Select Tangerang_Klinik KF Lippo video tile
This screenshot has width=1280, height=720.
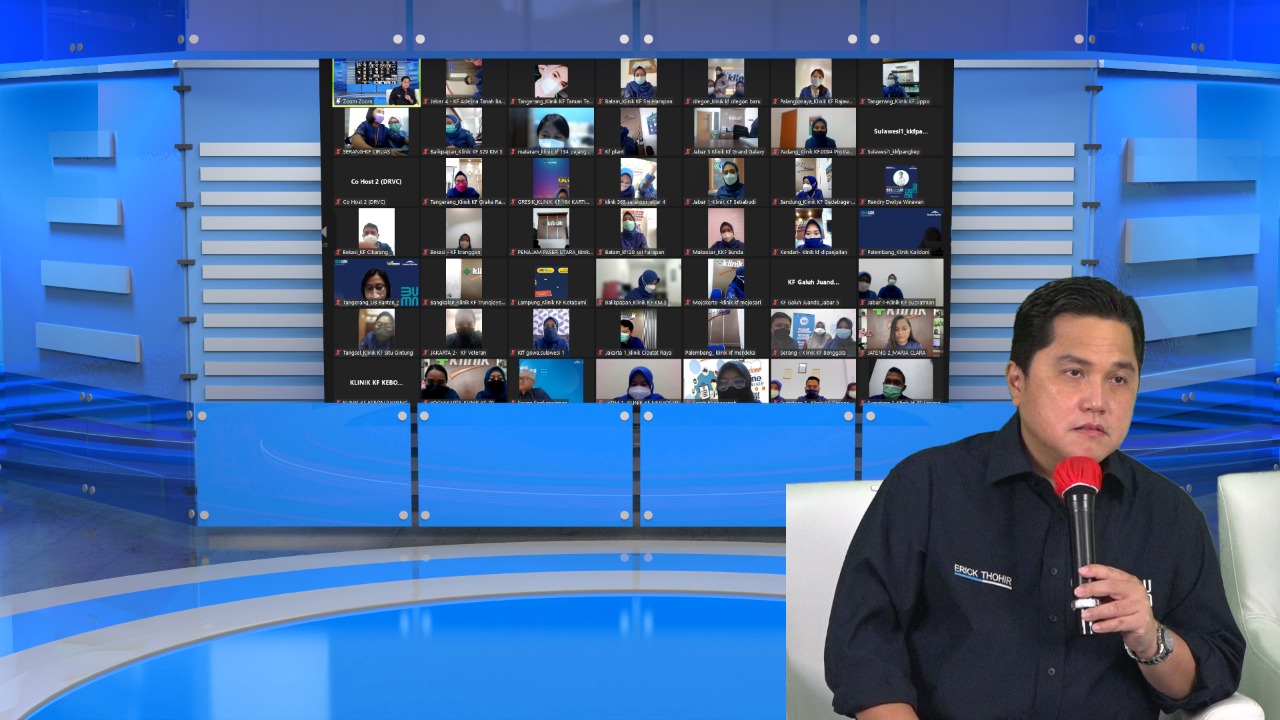coord(901,82)
